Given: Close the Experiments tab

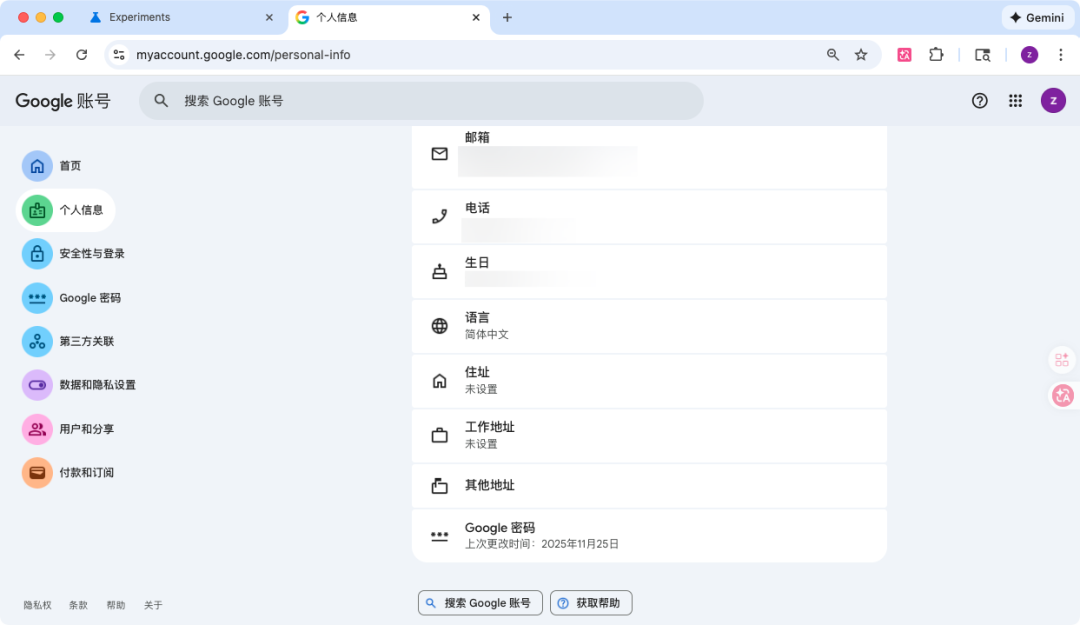Looking at the screenshot, I should point(269,17).
